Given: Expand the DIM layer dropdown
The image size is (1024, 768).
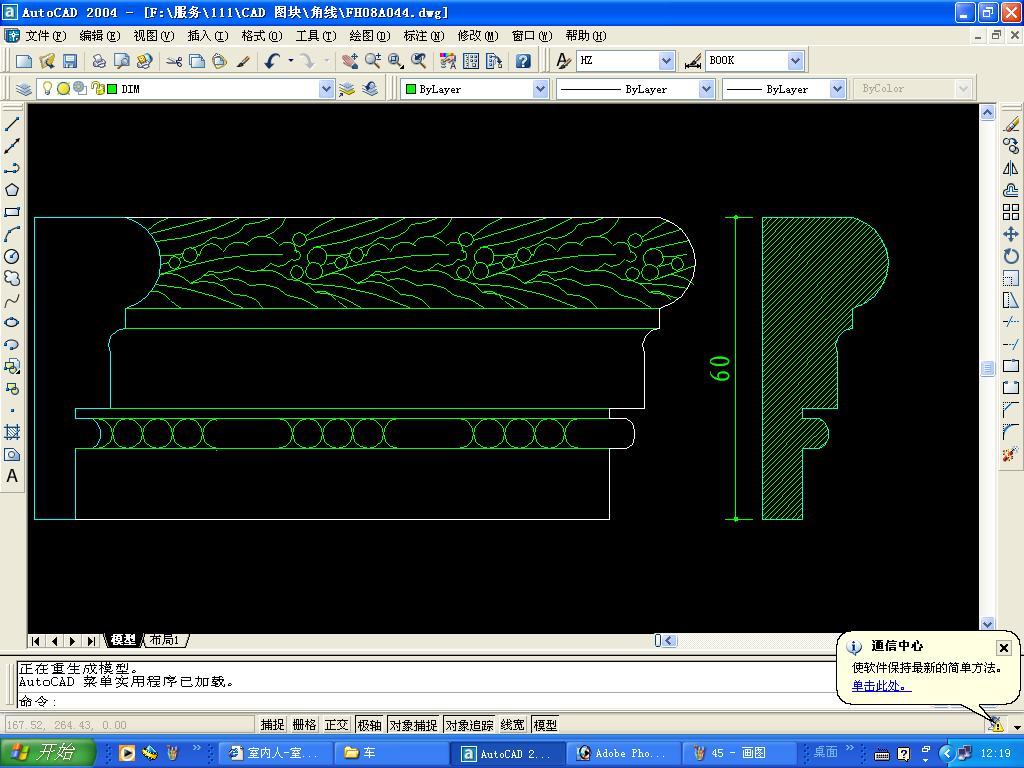Looking at the screenshot, I should (x=326, y=89).
